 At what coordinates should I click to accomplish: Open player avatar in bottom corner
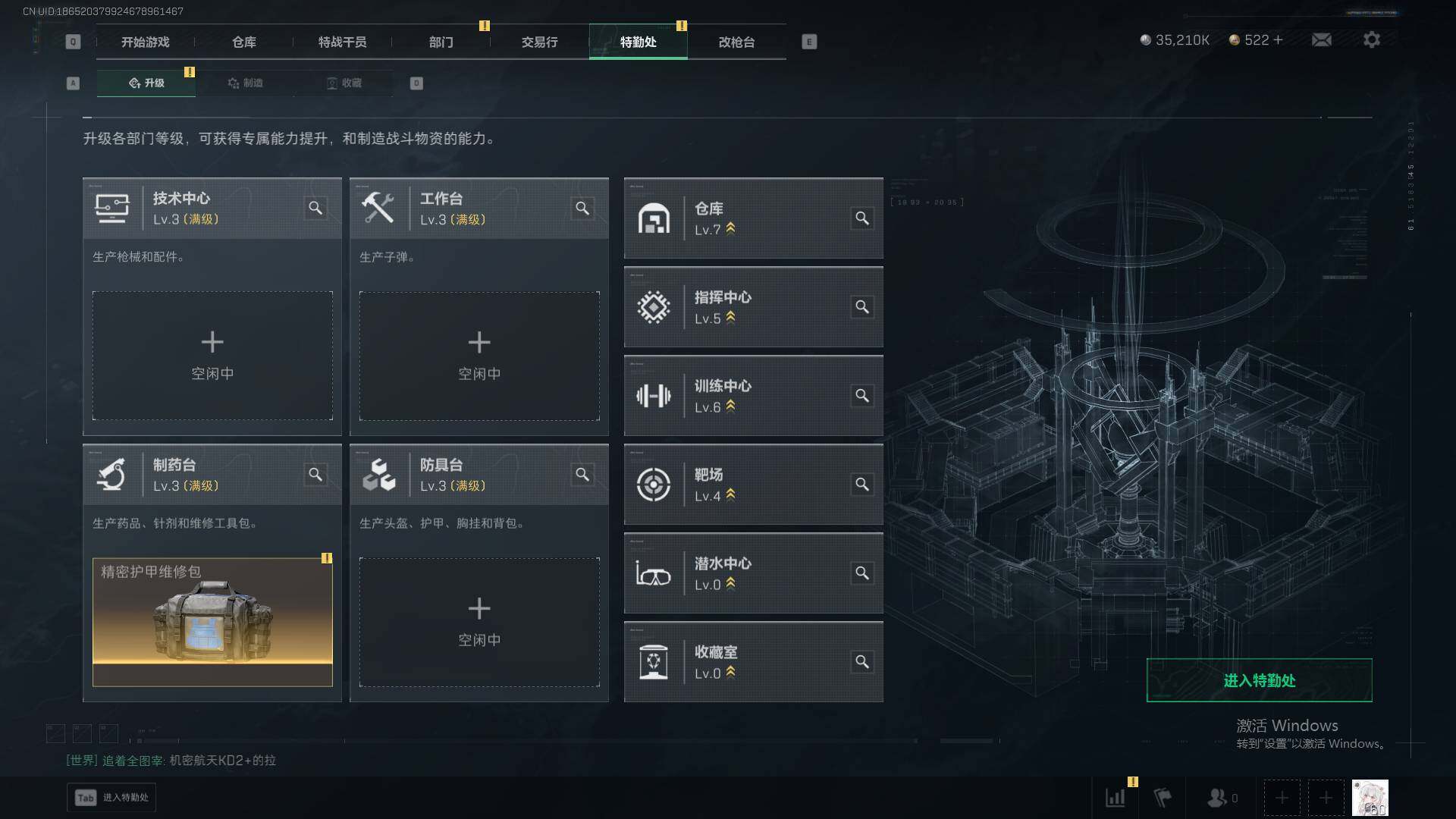tap(1370, 798)
